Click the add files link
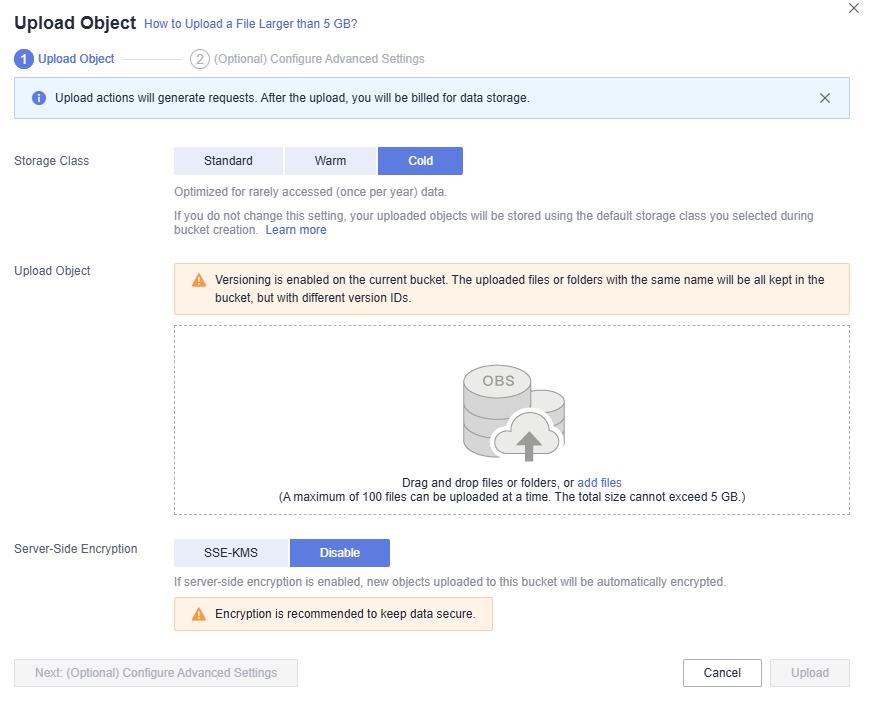This screenshot has width=871, height=701. tap(599, 483)
